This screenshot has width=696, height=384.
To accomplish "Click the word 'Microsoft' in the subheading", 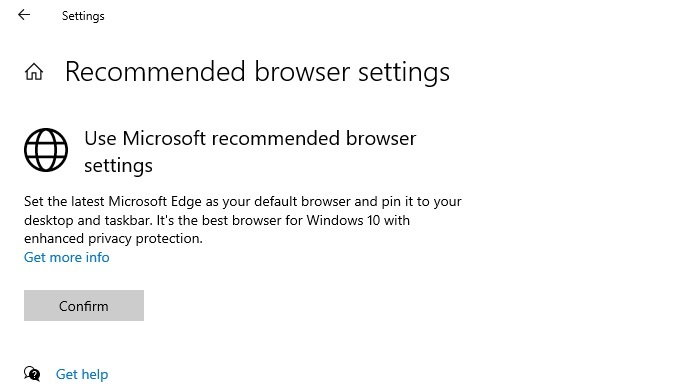I will pos(164,139).
